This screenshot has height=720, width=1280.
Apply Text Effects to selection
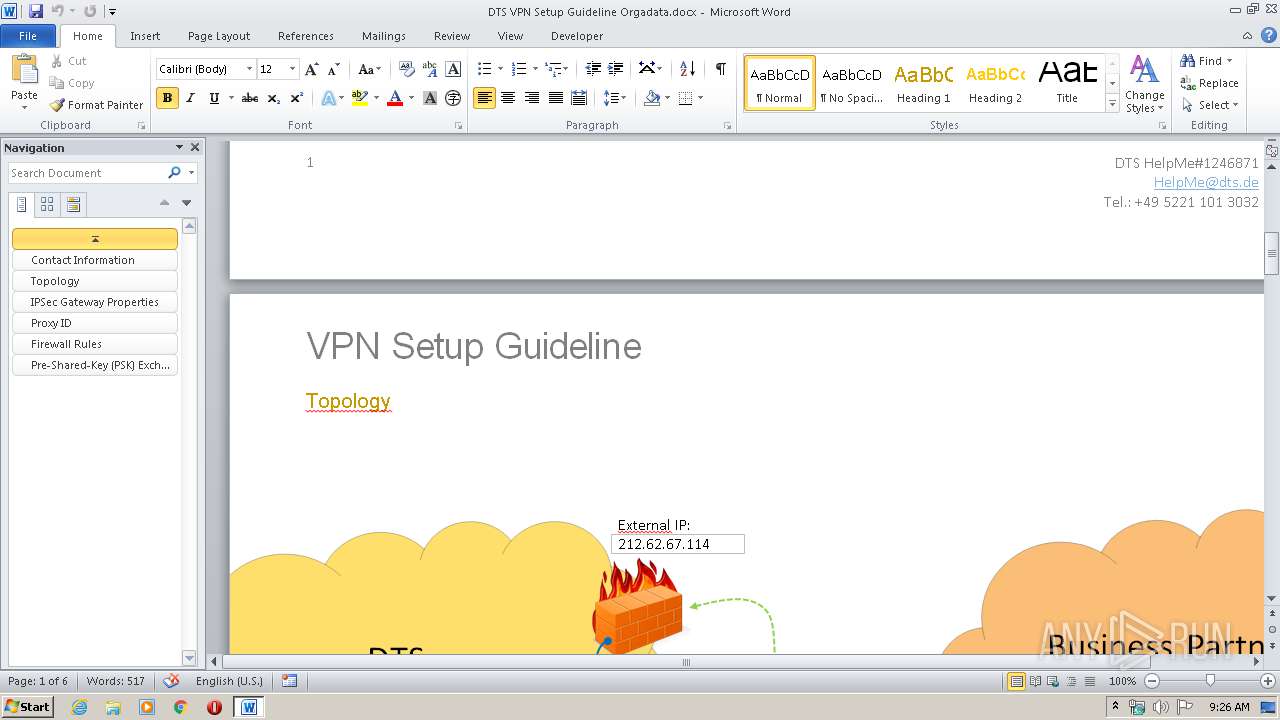(328, 98)
